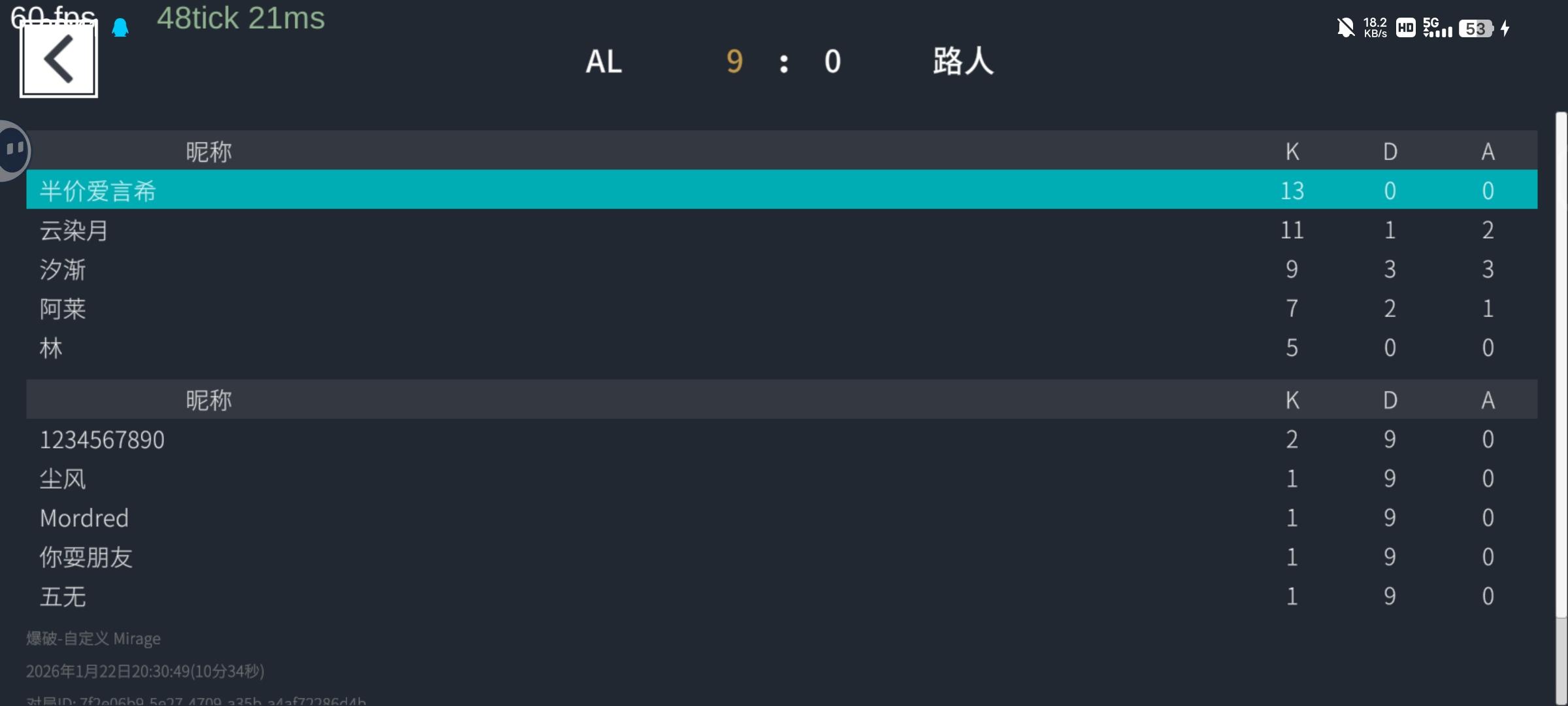Tap the blue QQ notification icon
This screenshot has width=1568, height=706.
coord(120,27)
